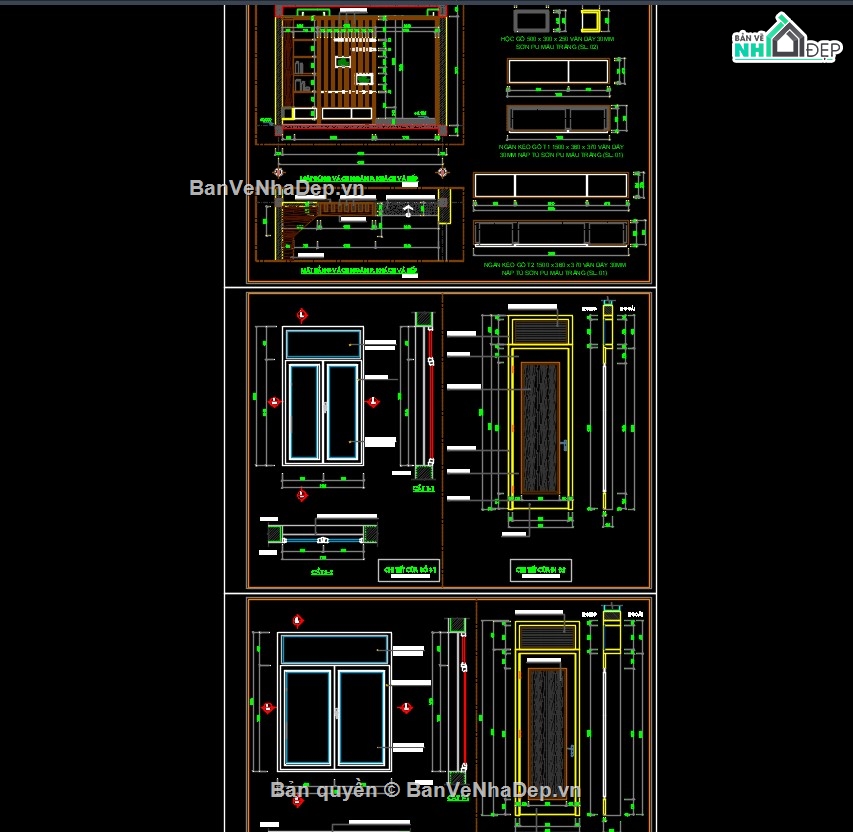Select the right red section marker beside middle-sheet window

click(x=373, y=402)
